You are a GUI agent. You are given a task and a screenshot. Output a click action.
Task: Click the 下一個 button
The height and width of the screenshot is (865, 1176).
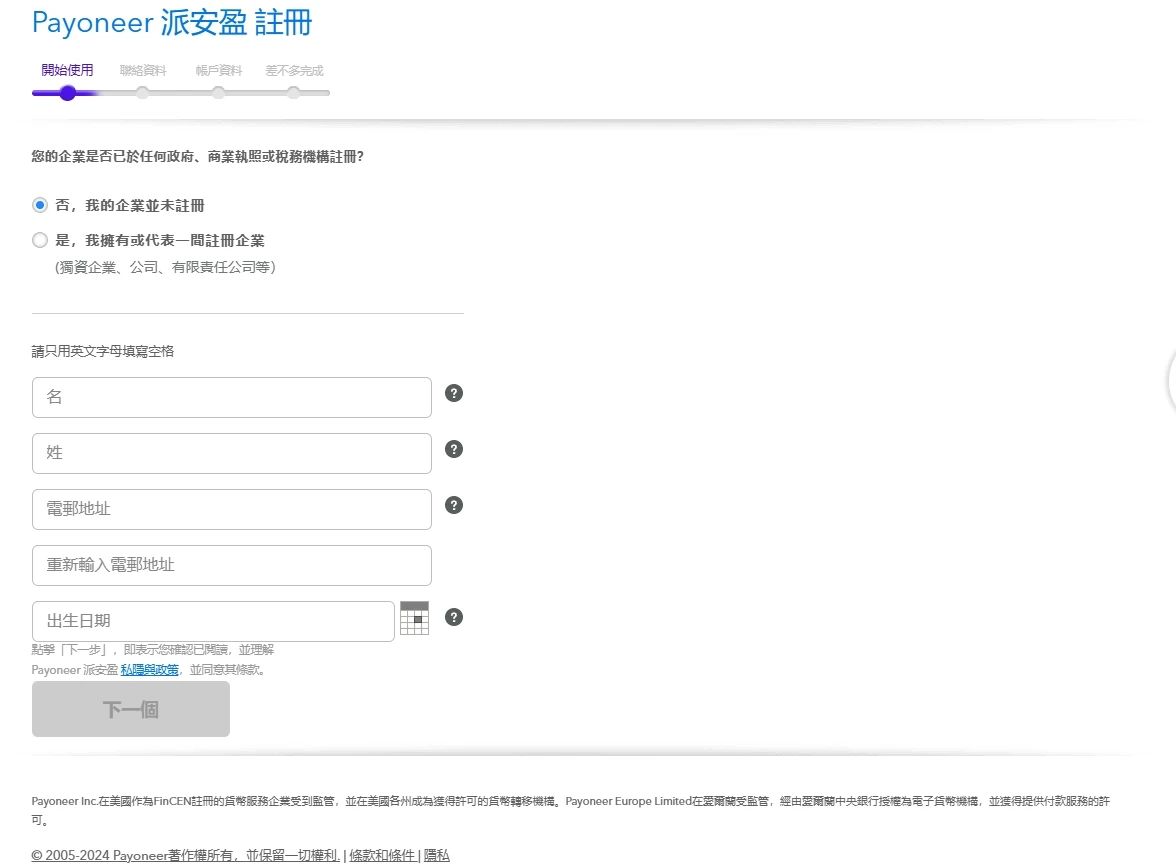pos(130,709)
